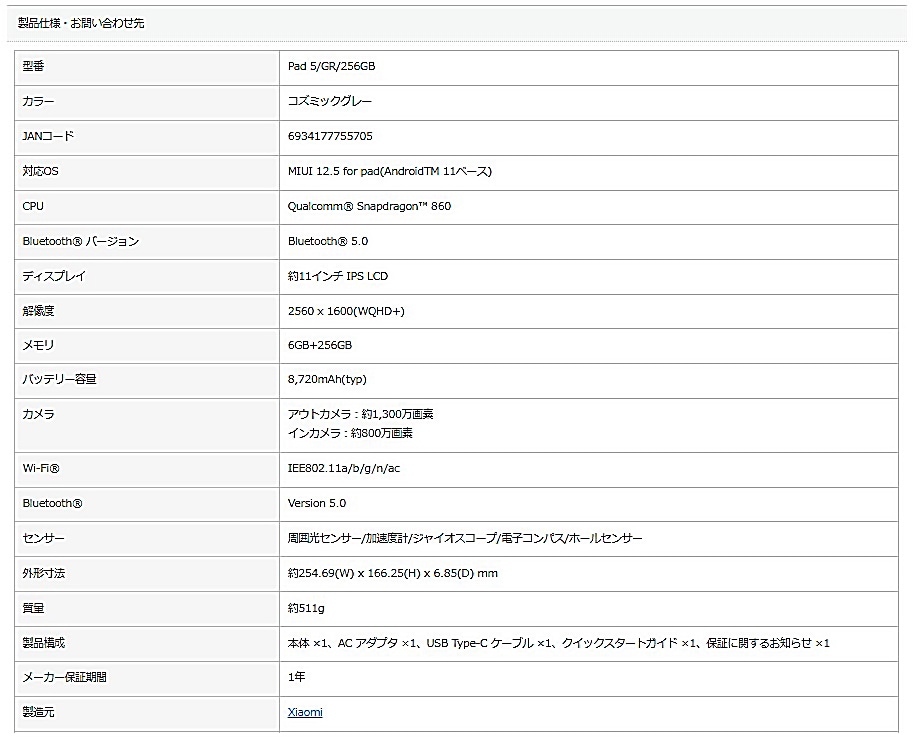The height and width of the screenshot is (750, 914).
Task: Click the dimensions value 約254.69(W) x 166.25(H)
Action: [392, 573]
